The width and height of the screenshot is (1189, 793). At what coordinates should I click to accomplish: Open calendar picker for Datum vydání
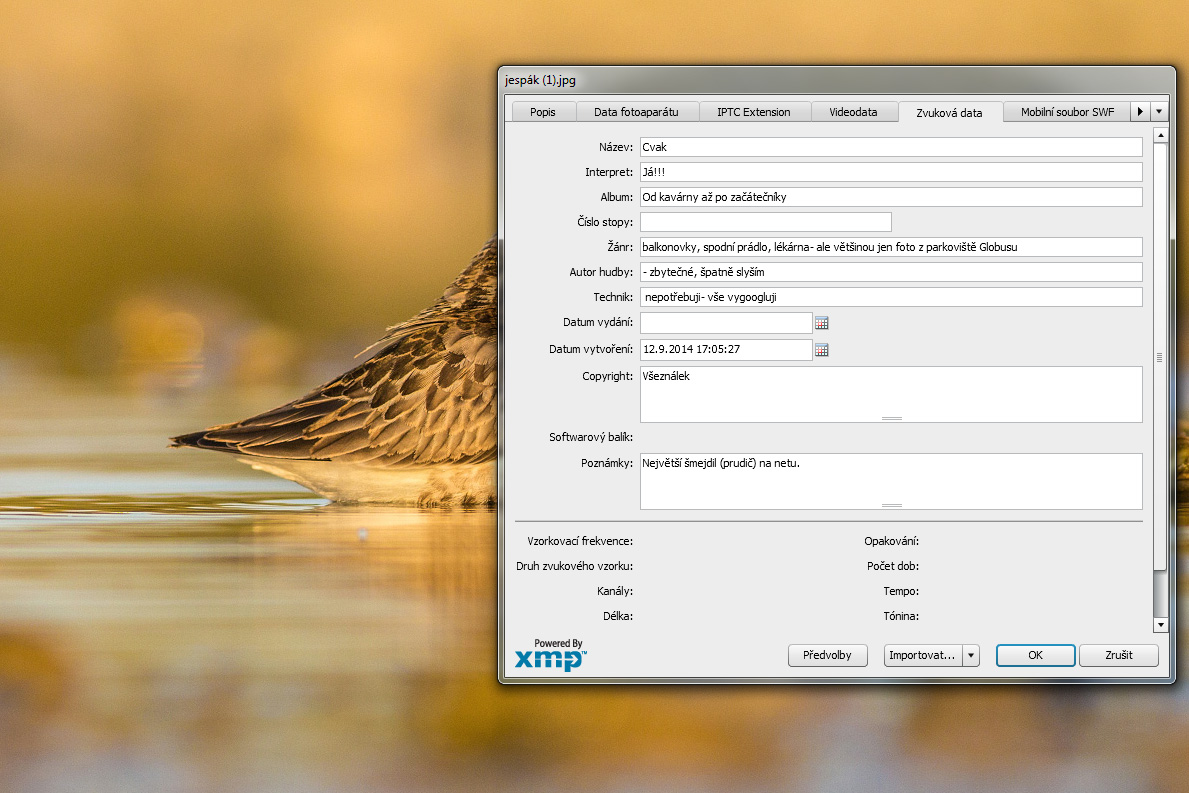822,323
